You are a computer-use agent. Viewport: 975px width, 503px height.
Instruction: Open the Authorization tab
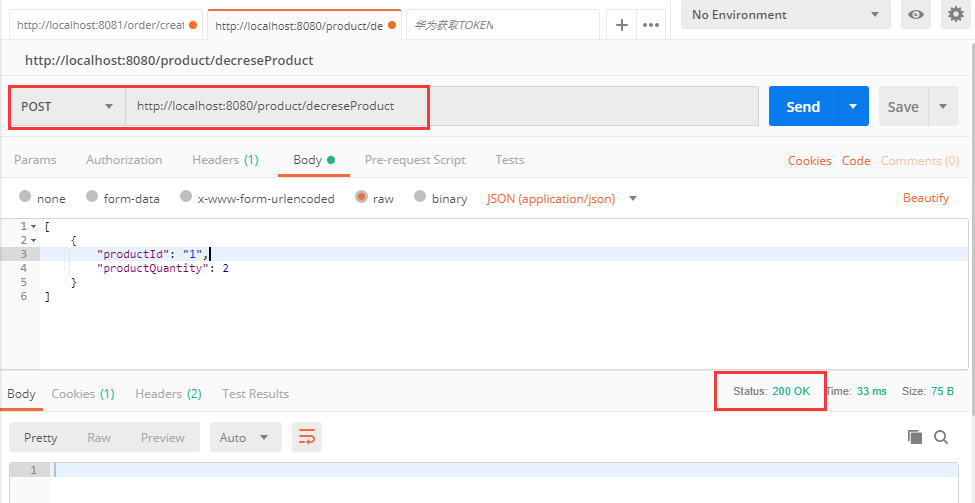(x=124, y=160)
